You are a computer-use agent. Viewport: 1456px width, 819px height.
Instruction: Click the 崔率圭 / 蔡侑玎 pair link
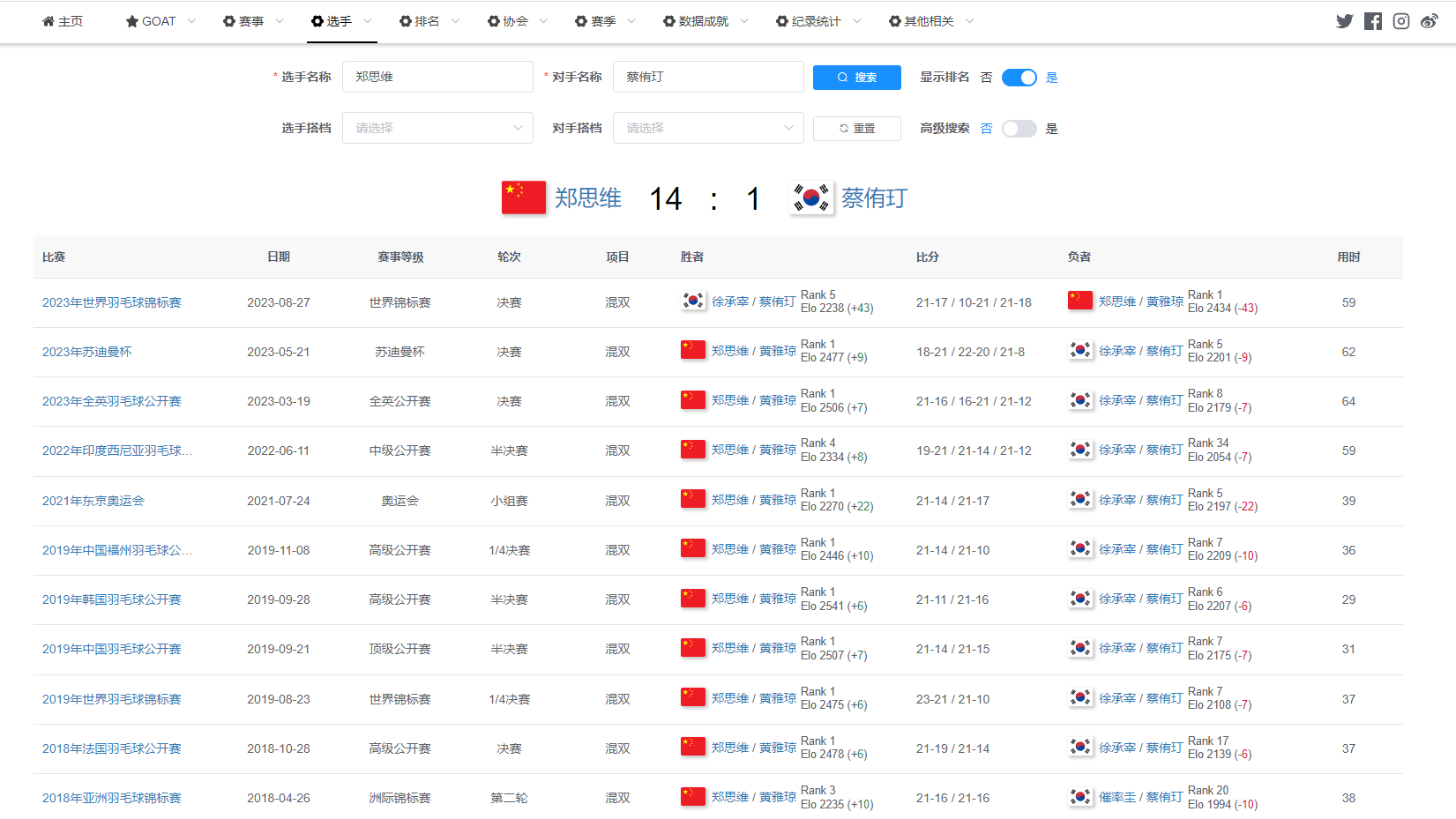click(1141, 797)
